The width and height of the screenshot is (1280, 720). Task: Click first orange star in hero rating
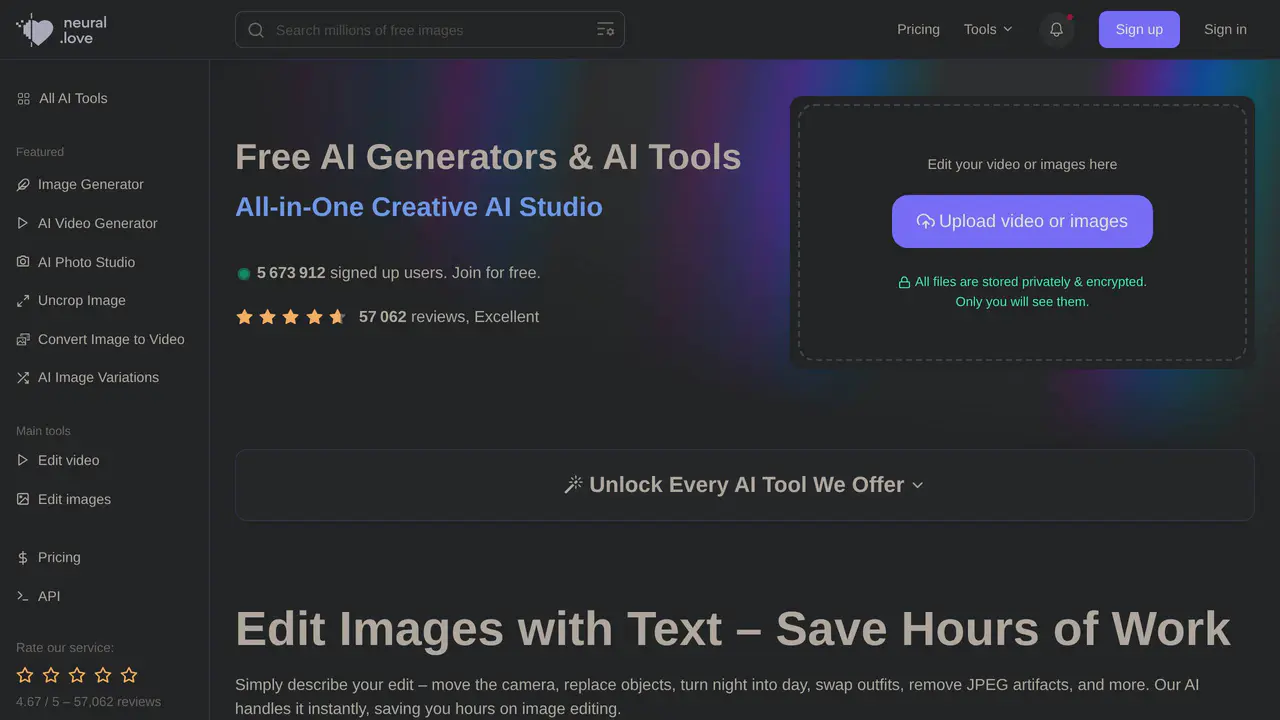pyautogui.click(x=244, y=317)
